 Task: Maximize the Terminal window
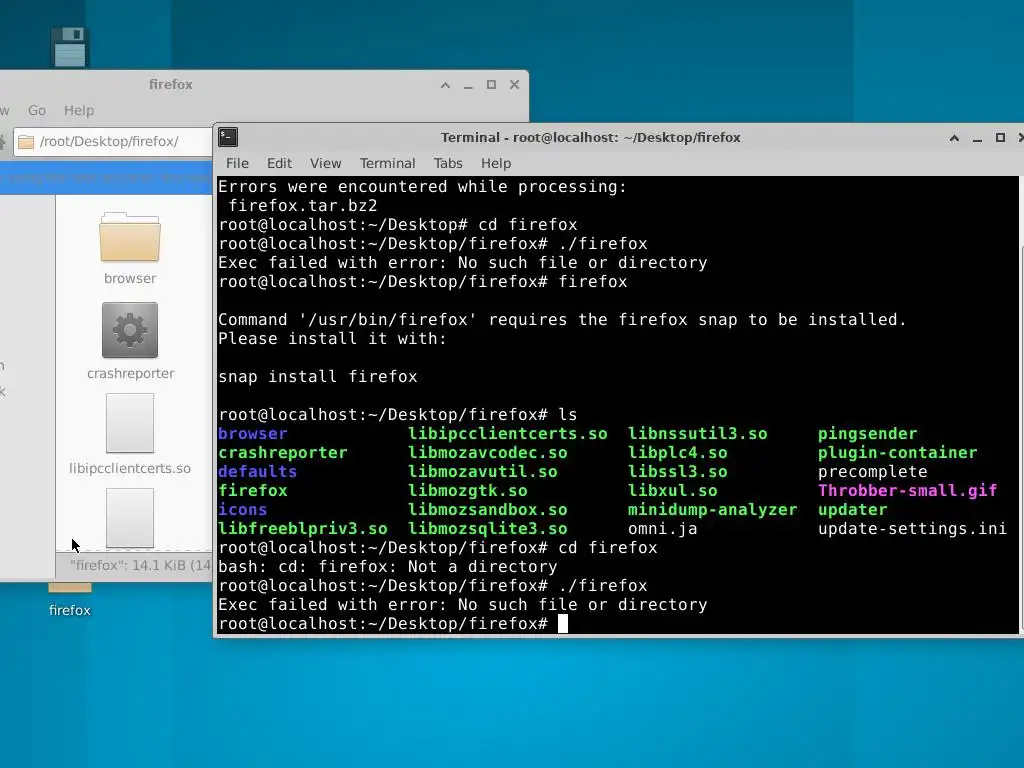tap(1000, 138)
